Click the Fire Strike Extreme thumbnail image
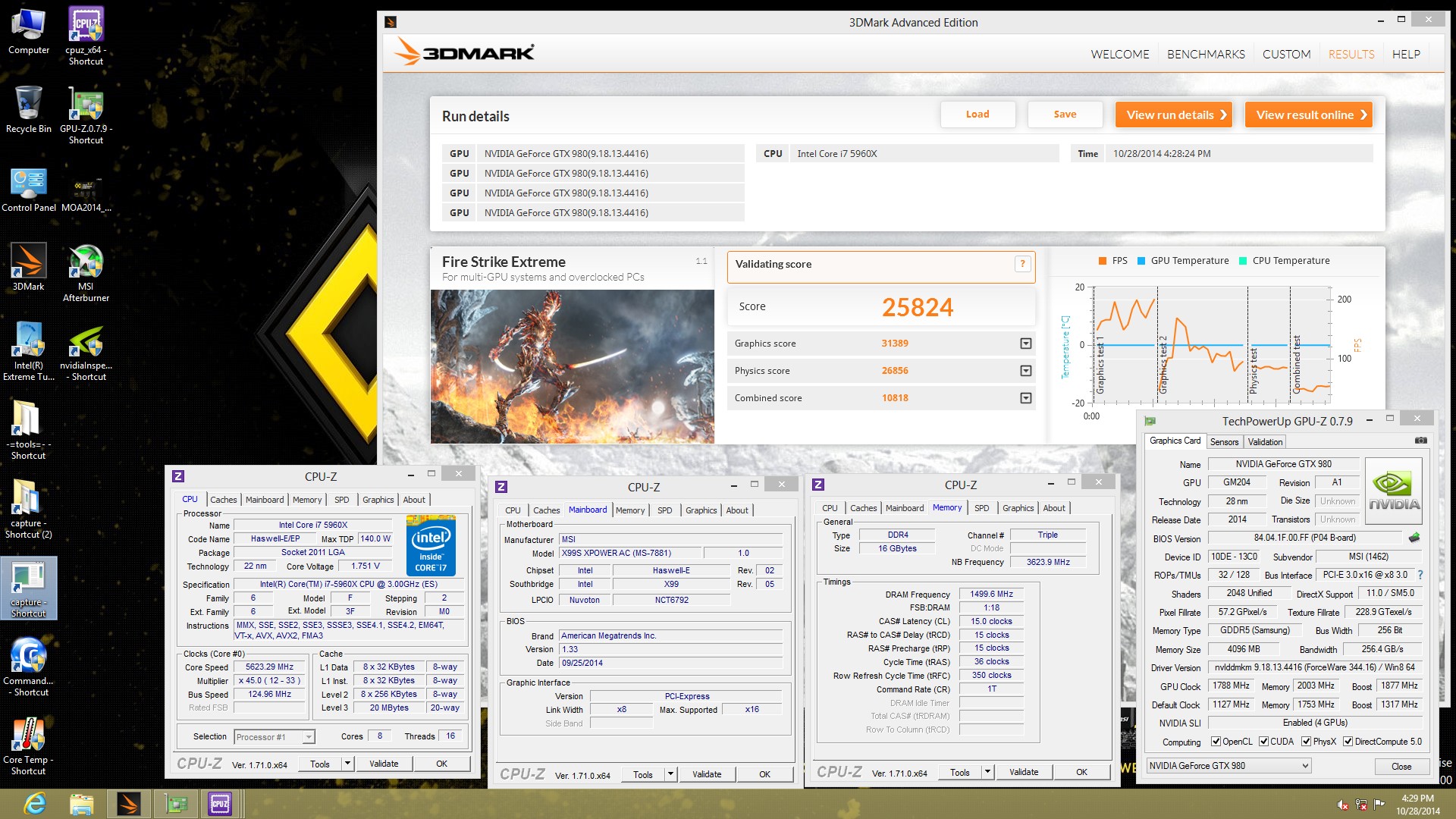The width and height of the screenshot is (1456, 819). tap(573, 366)
